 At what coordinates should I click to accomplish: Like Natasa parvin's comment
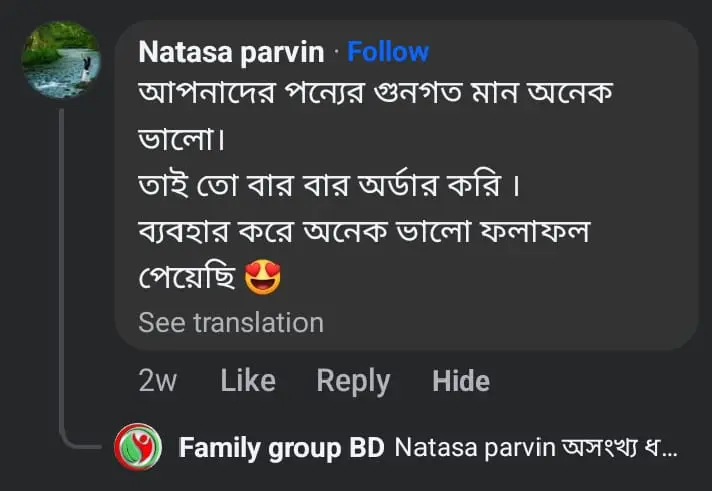pyautogui.click(x=247, y=381)
